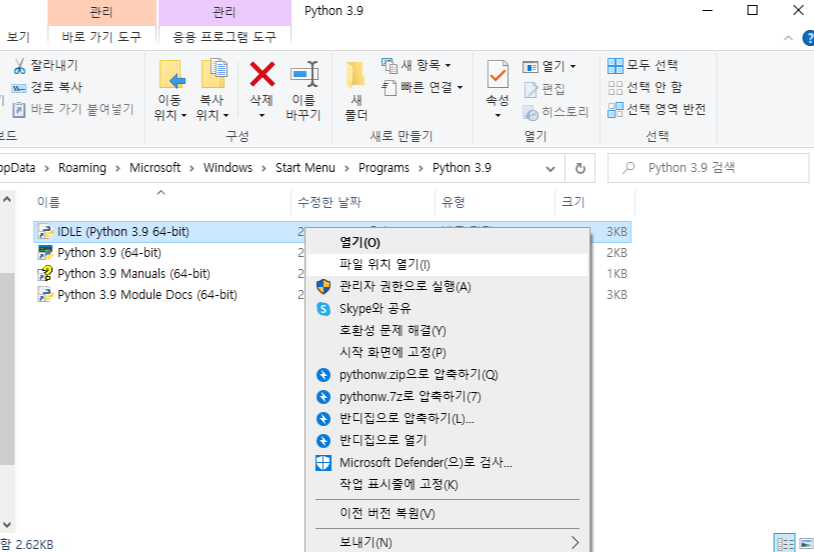Expand the Send to (보내기(N)) submenu

(447, 543)
